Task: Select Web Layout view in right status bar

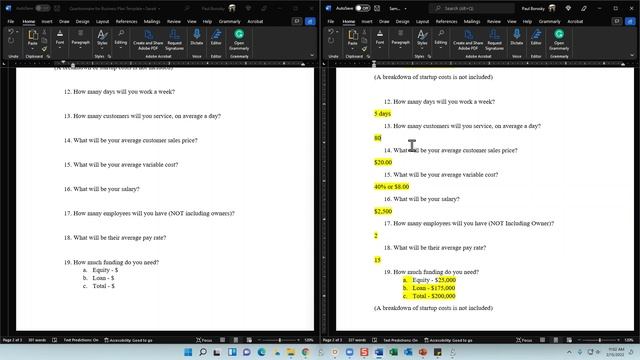Action: click(x=569, y=340)
